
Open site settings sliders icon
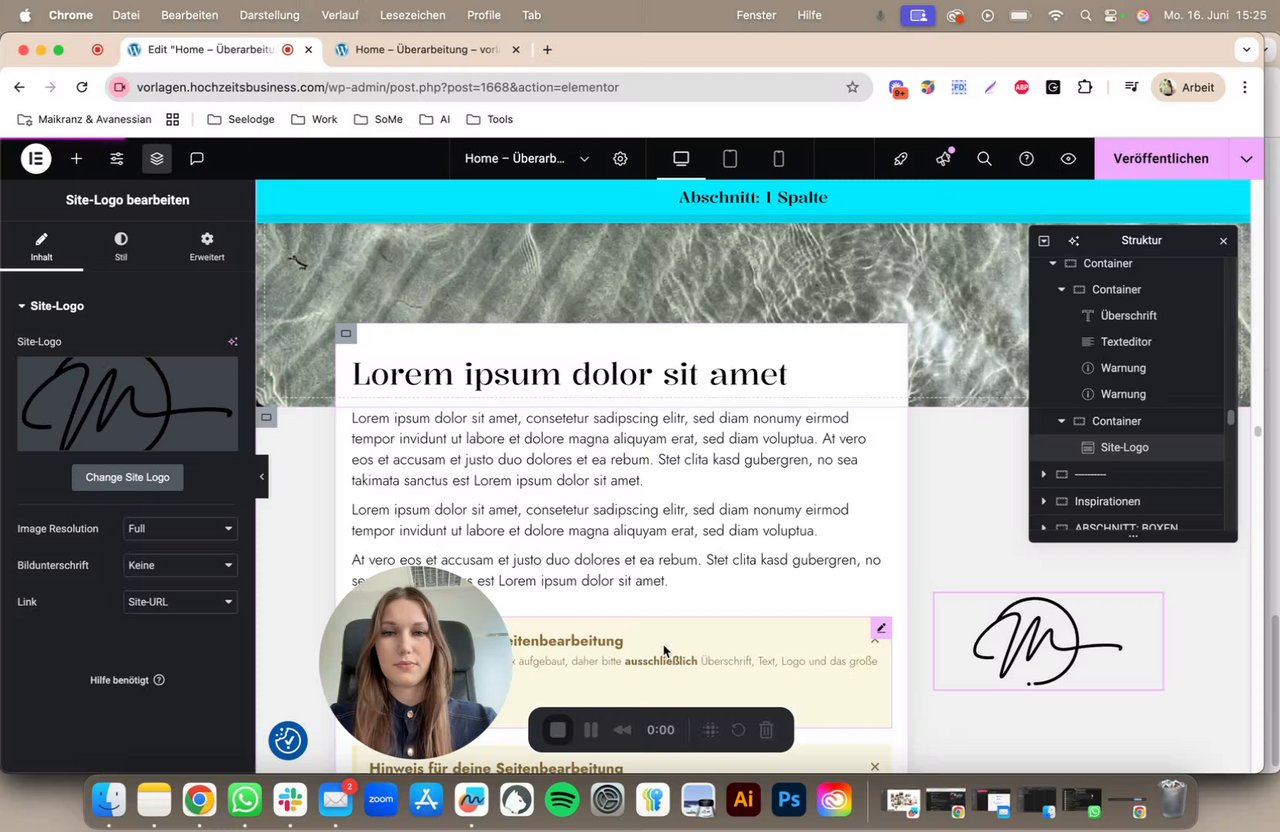117,158
